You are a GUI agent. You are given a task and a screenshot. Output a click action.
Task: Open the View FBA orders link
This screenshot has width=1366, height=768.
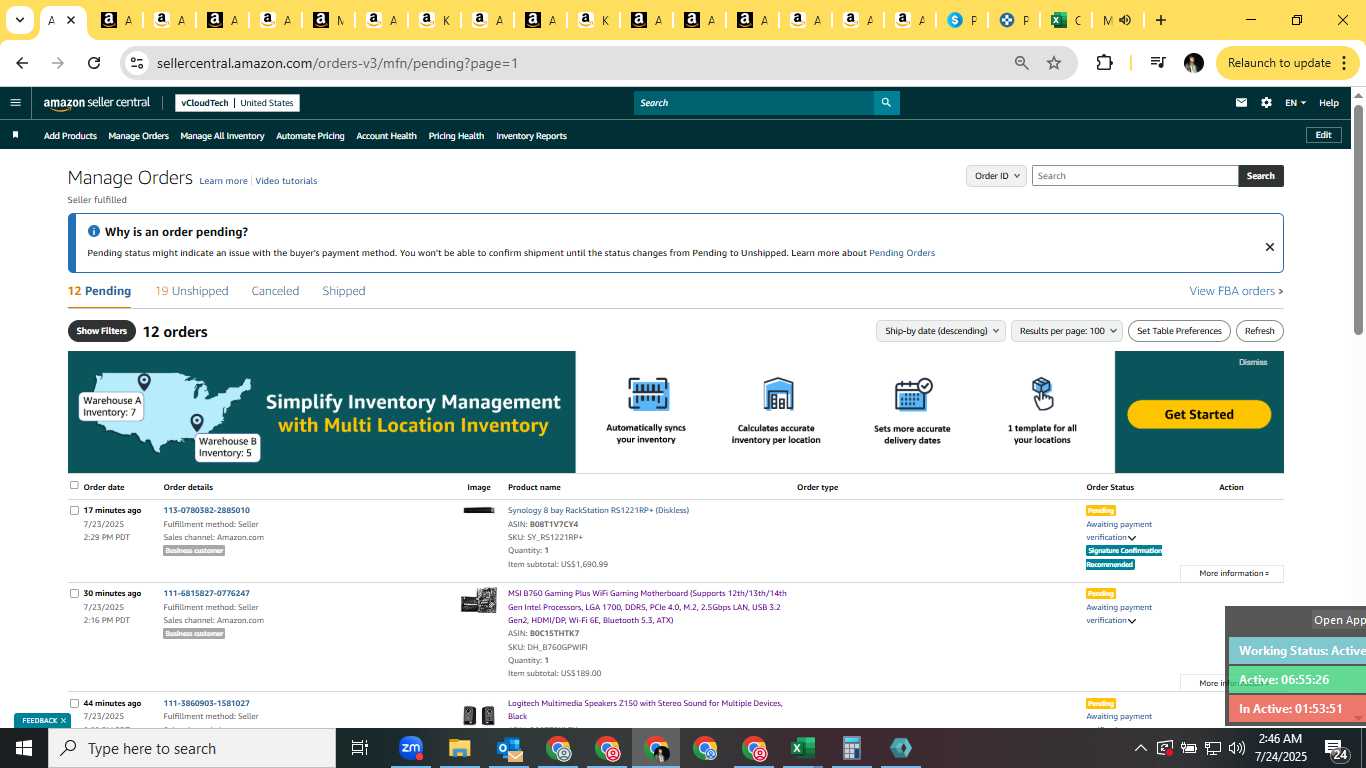(x=1236, y=291)
